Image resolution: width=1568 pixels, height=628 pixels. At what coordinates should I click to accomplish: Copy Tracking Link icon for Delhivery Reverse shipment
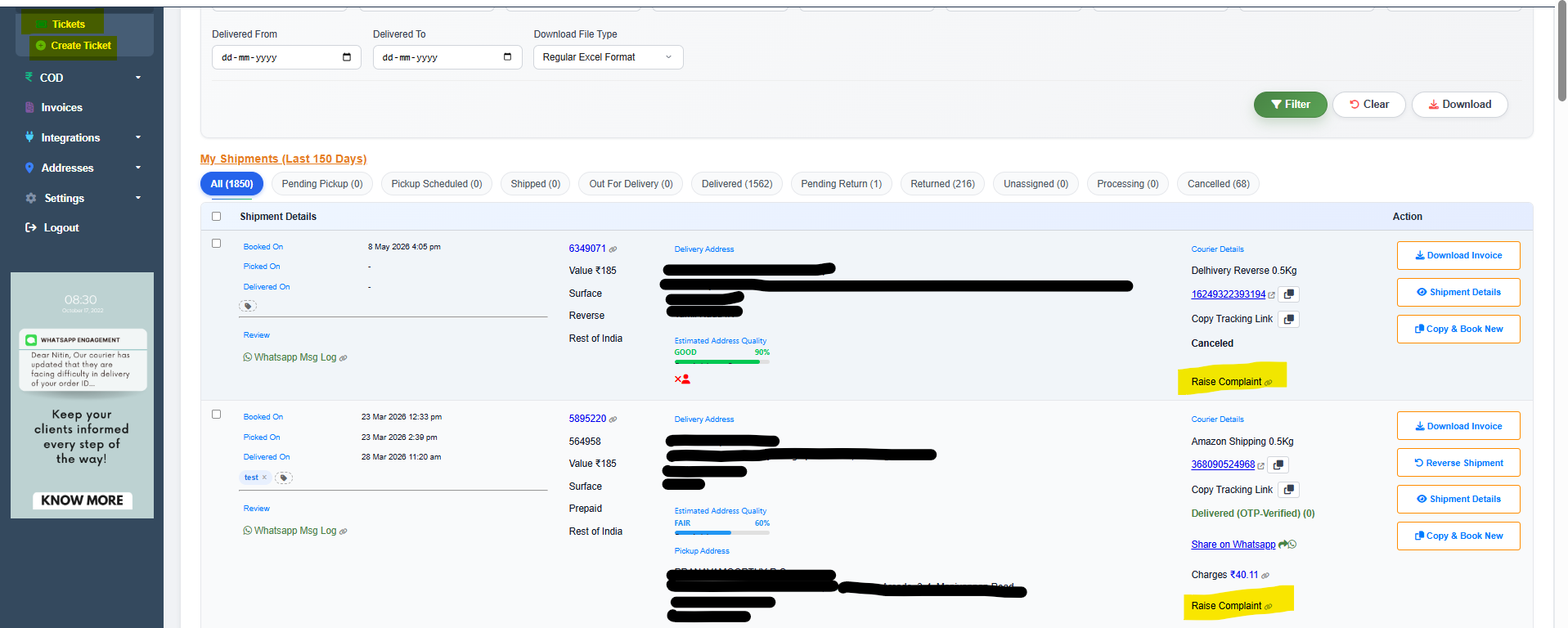pyautogui.click(x=1289, y=319)
